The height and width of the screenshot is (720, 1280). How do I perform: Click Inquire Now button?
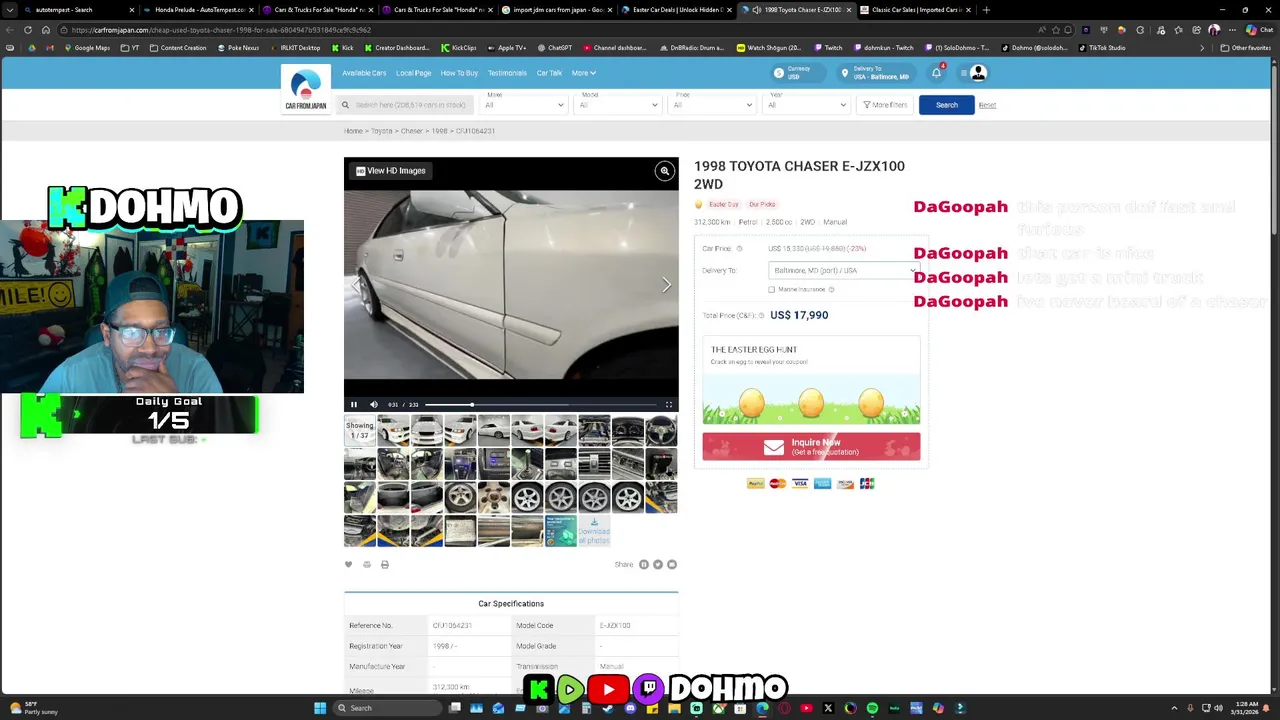(811, 447)
